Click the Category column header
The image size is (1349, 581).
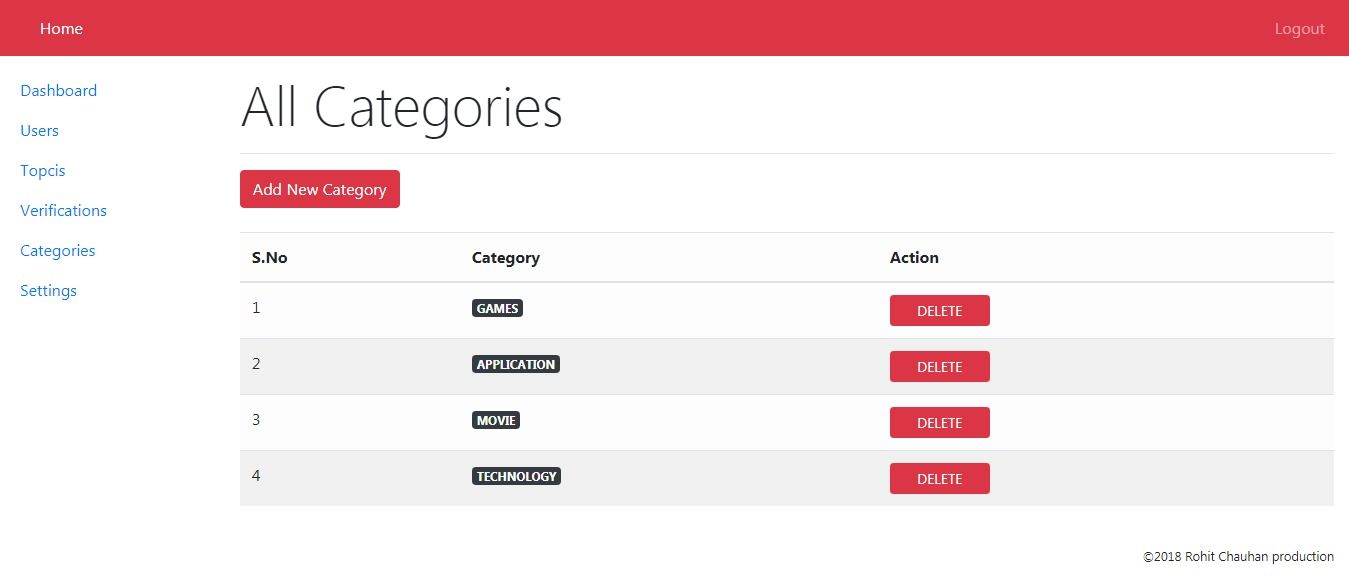[505, 257]
